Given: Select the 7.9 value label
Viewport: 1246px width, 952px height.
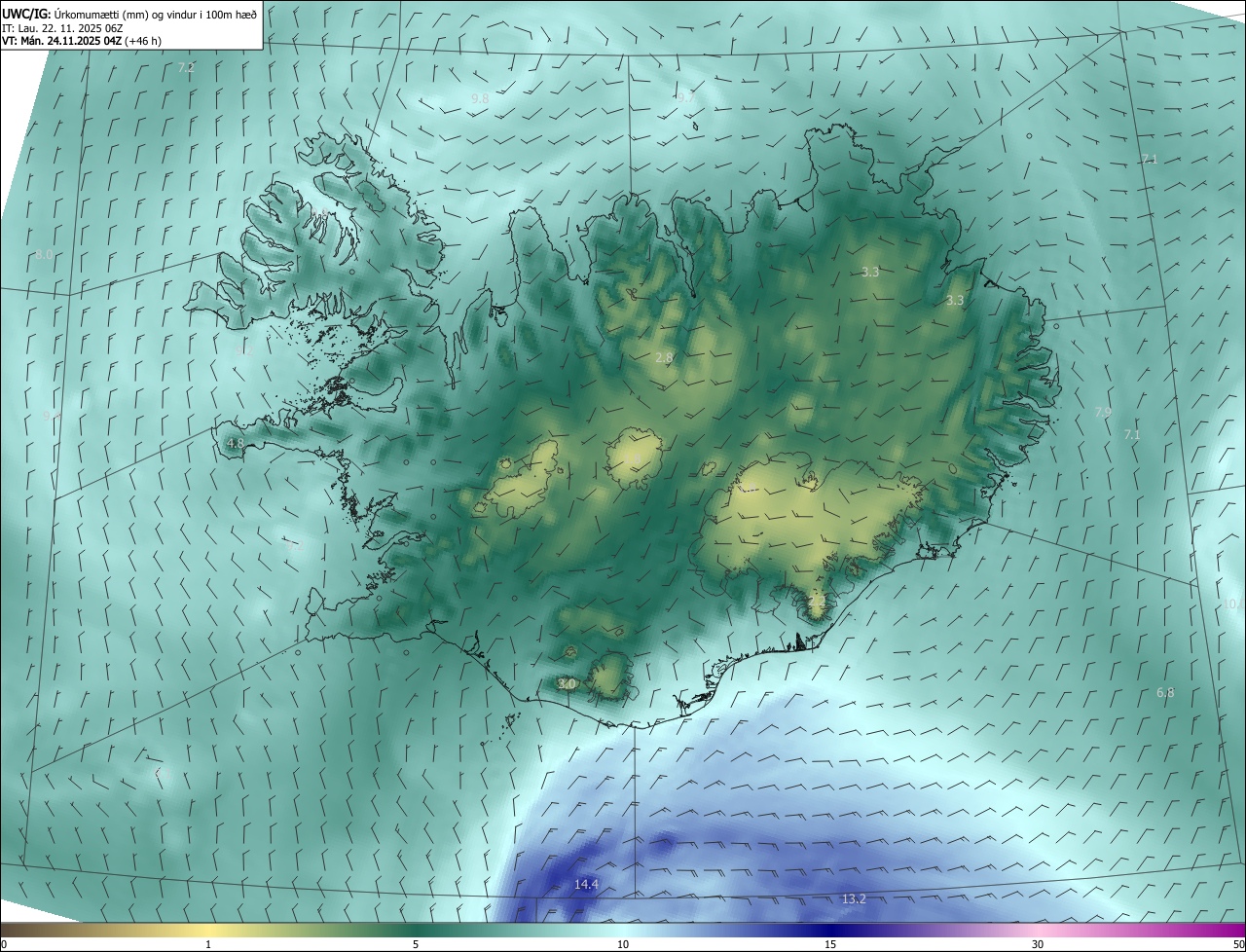Looking at the screenshot, I should click(1103, 413).
